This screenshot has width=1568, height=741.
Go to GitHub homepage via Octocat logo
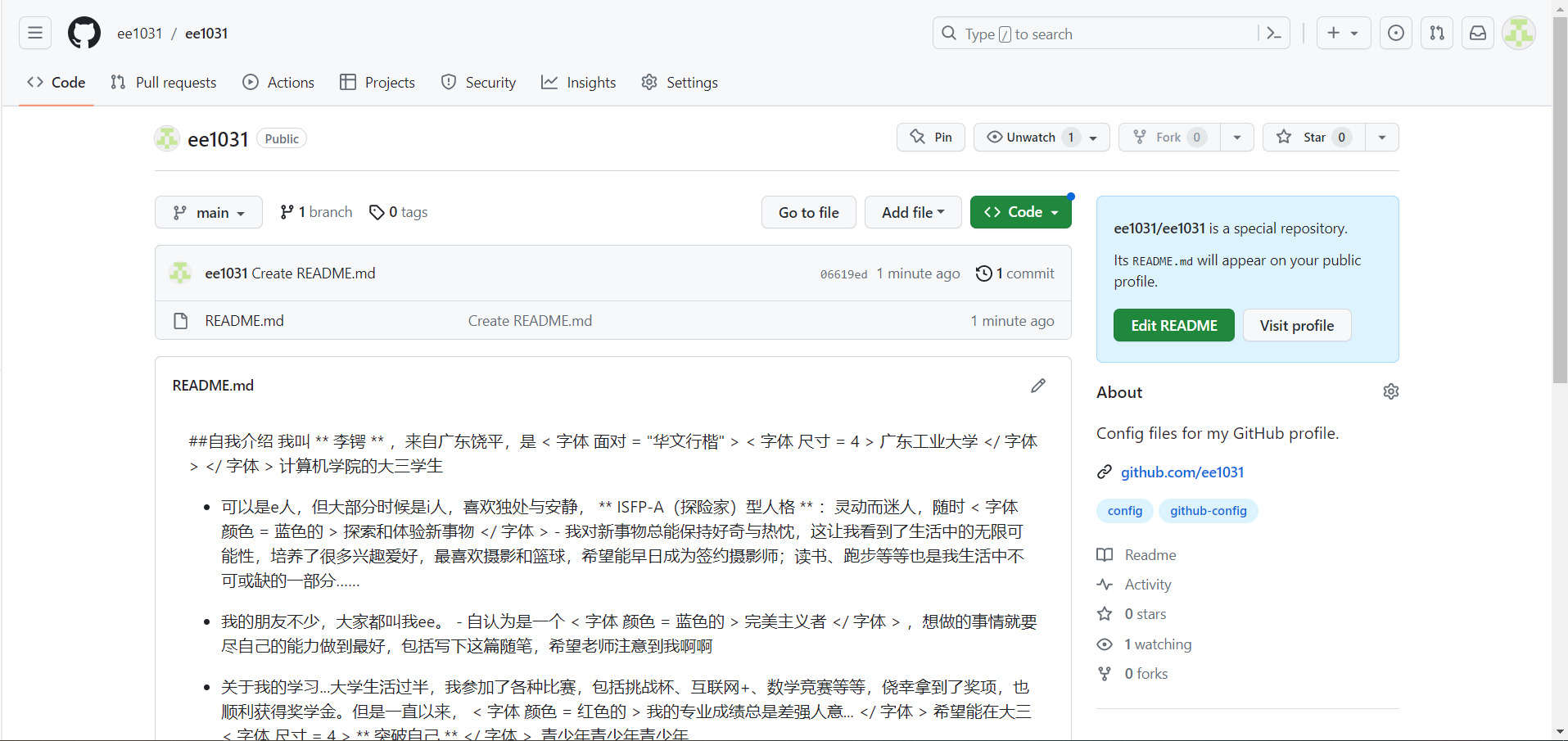click(84, 33)
